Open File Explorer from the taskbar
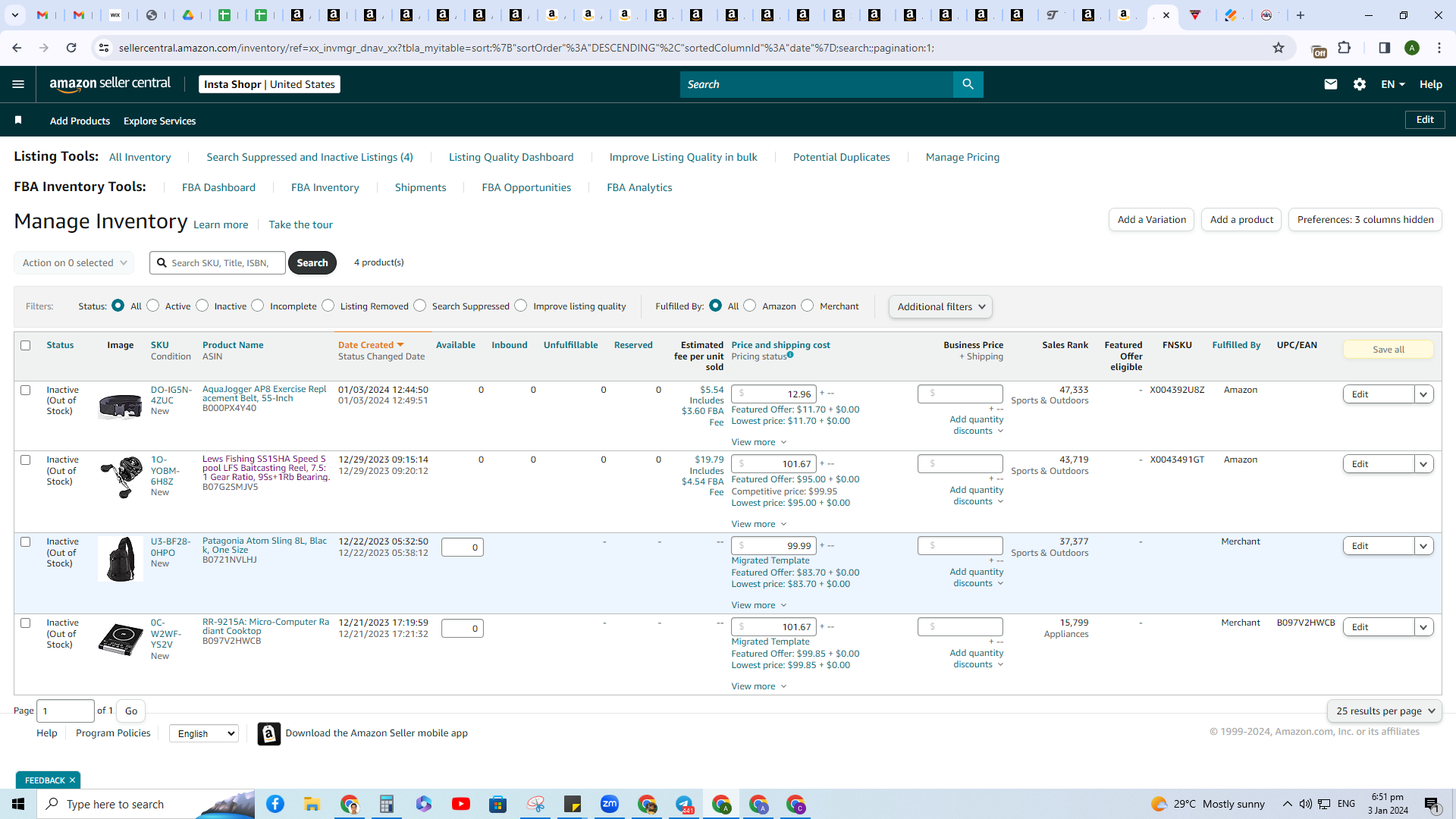 pos(312,804)
